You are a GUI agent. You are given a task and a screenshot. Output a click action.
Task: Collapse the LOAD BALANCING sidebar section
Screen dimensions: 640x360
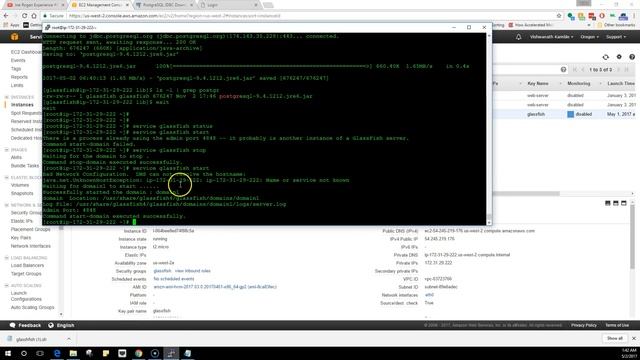(x=7, y=258)
